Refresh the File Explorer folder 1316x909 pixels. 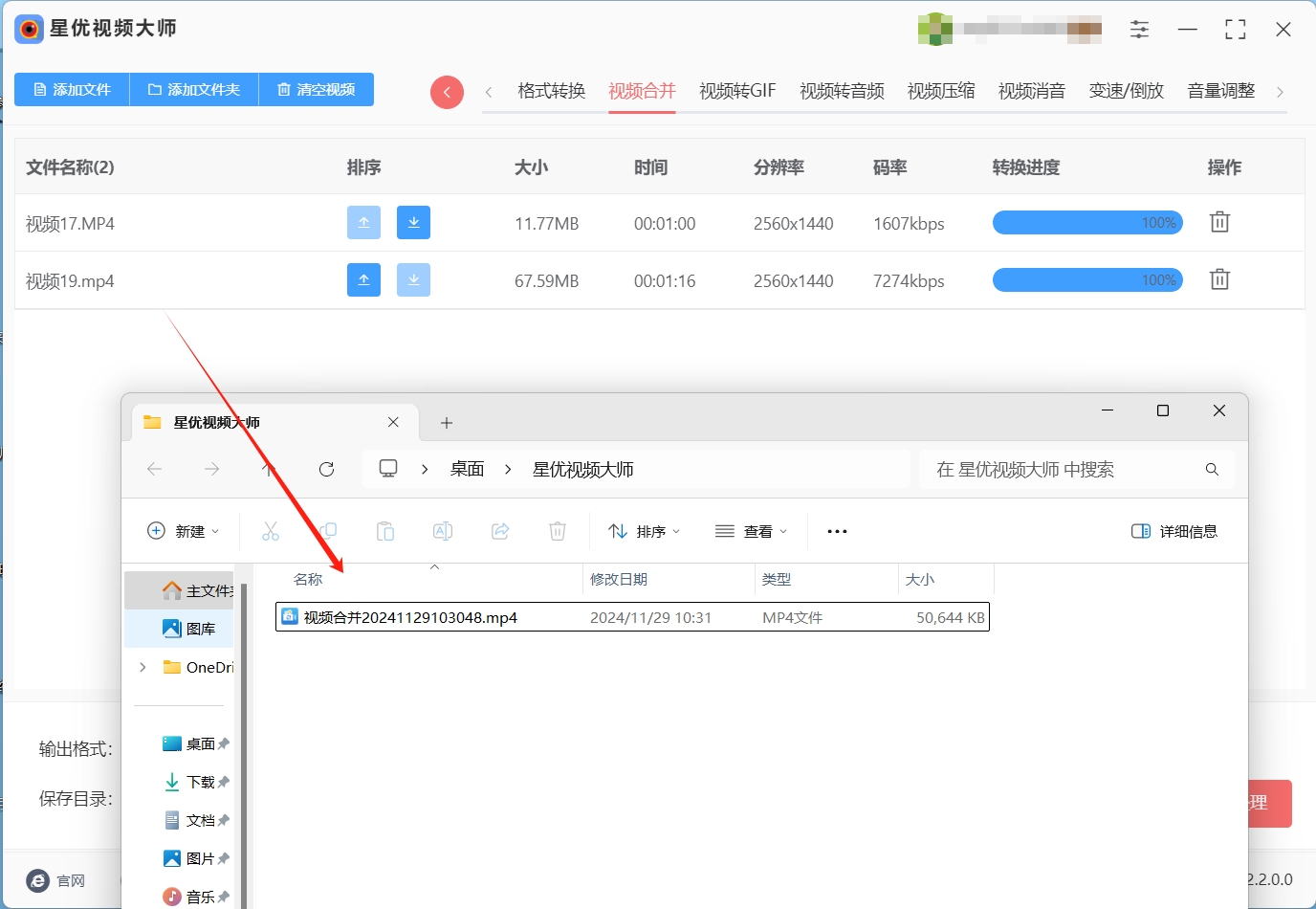pos(326,469)
